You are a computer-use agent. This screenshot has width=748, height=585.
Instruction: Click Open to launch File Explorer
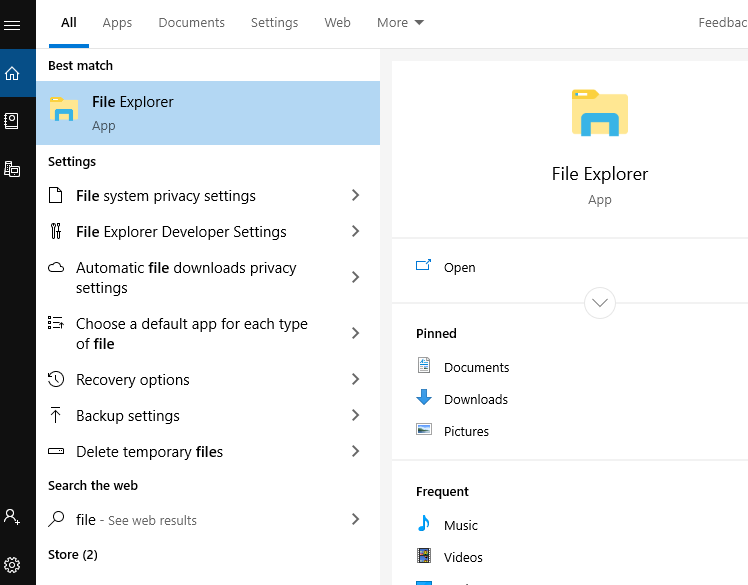tap(459, 267)
